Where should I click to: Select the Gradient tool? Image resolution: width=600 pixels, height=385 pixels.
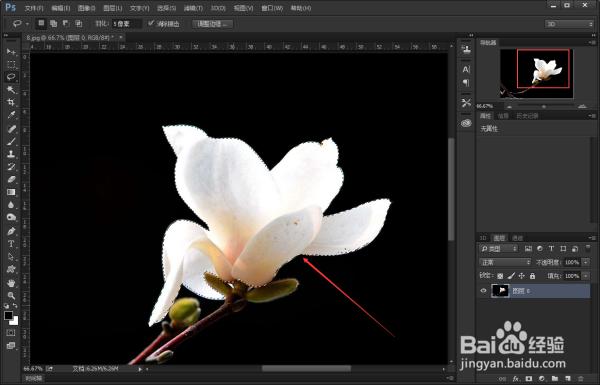pyautogui.click(x=11, y=192)
